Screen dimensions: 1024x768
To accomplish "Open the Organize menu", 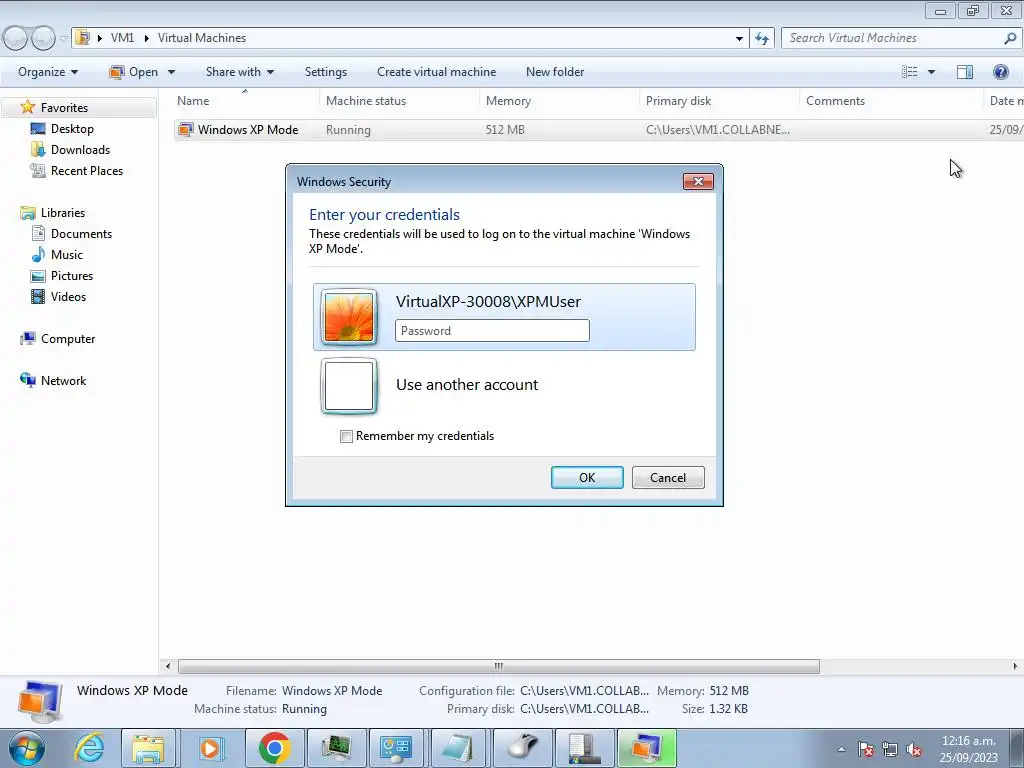I will 48,72.
